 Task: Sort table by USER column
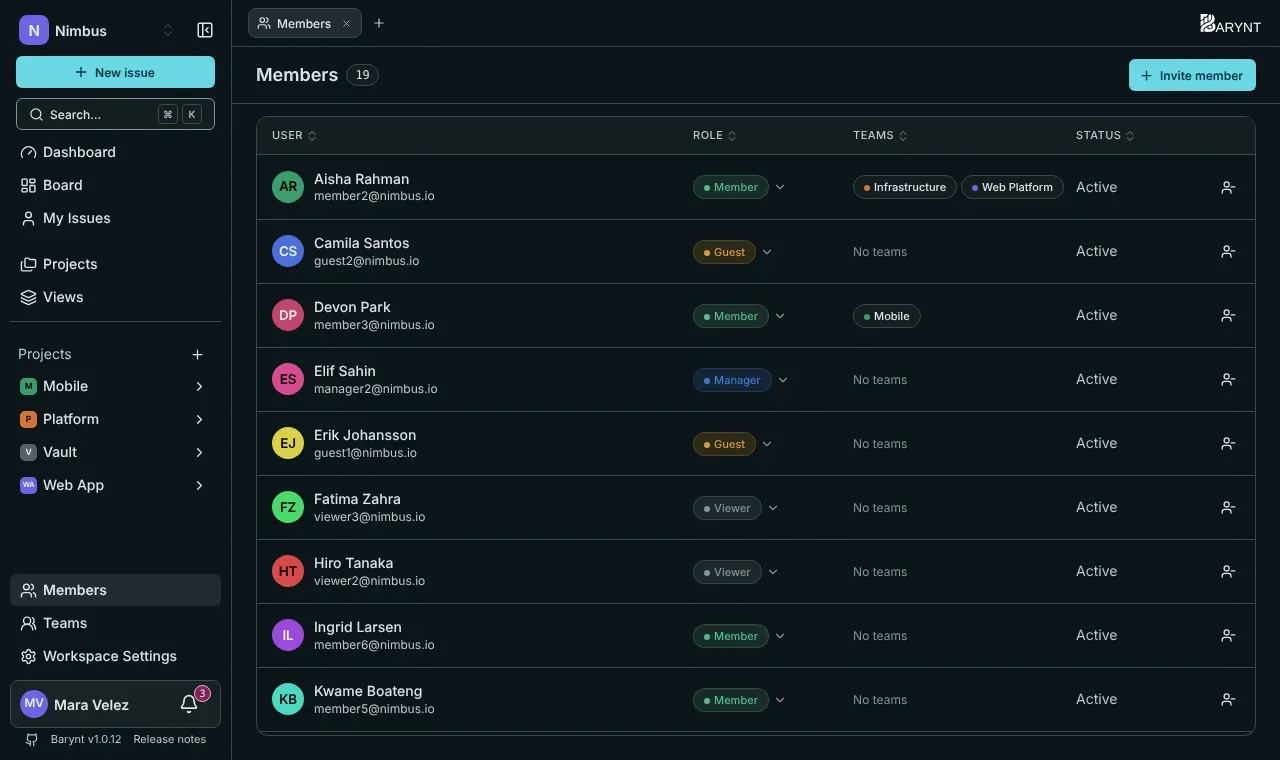pos(294,135)
